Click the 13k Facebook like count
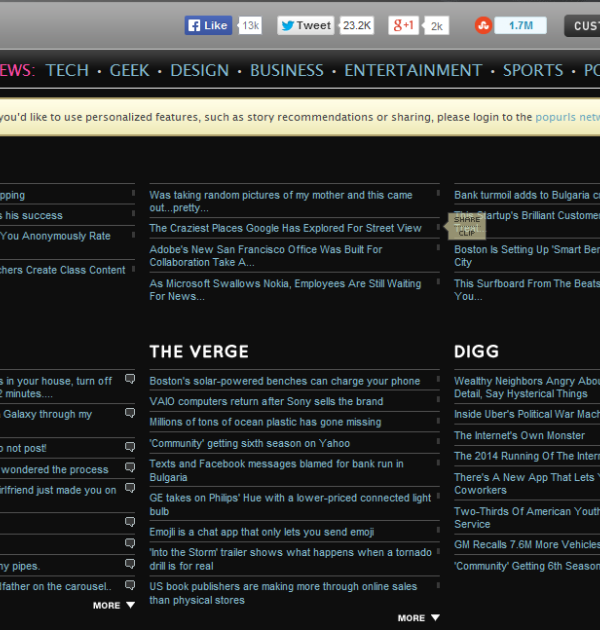Image resolution: width=600 pixels, height=630 pixels. tap(250, 26)
